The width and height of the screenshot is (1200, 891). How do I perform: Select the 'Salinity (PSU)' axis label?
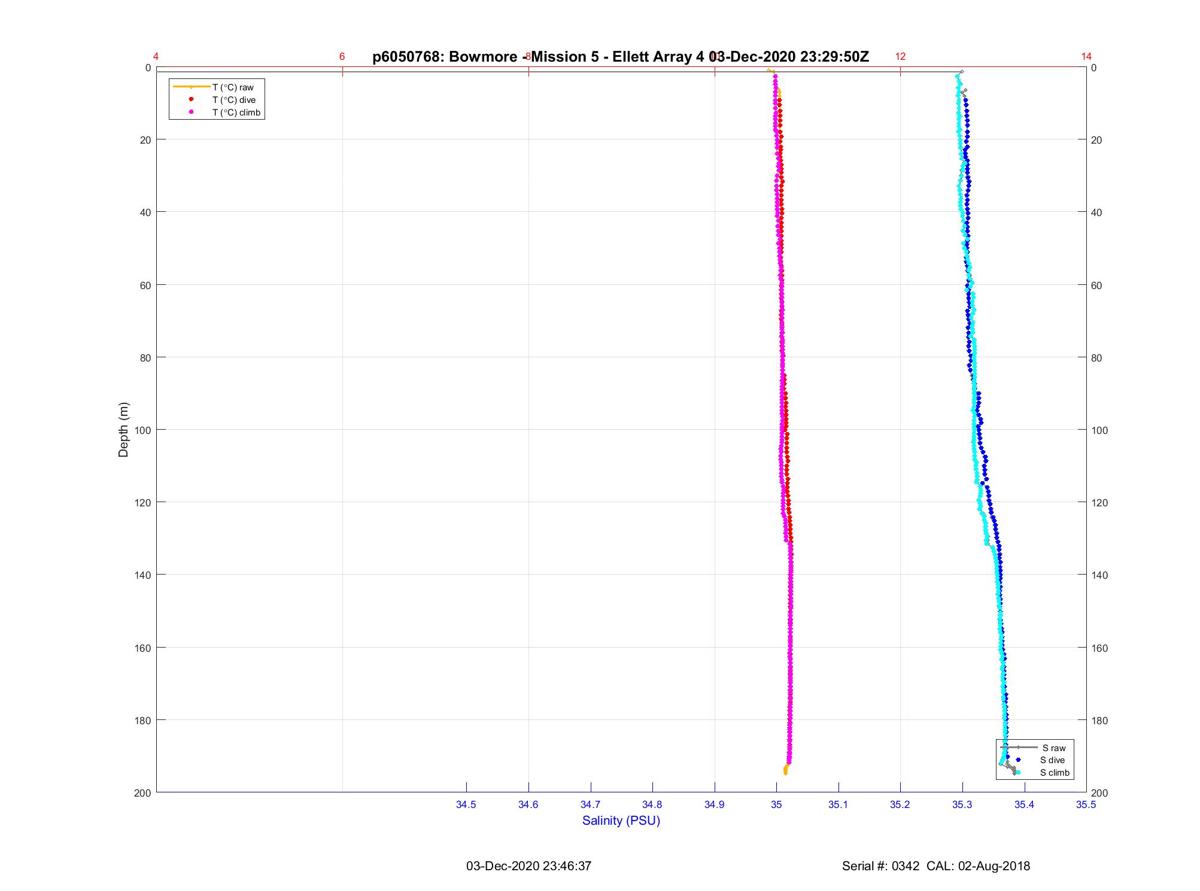coord(621,821)
